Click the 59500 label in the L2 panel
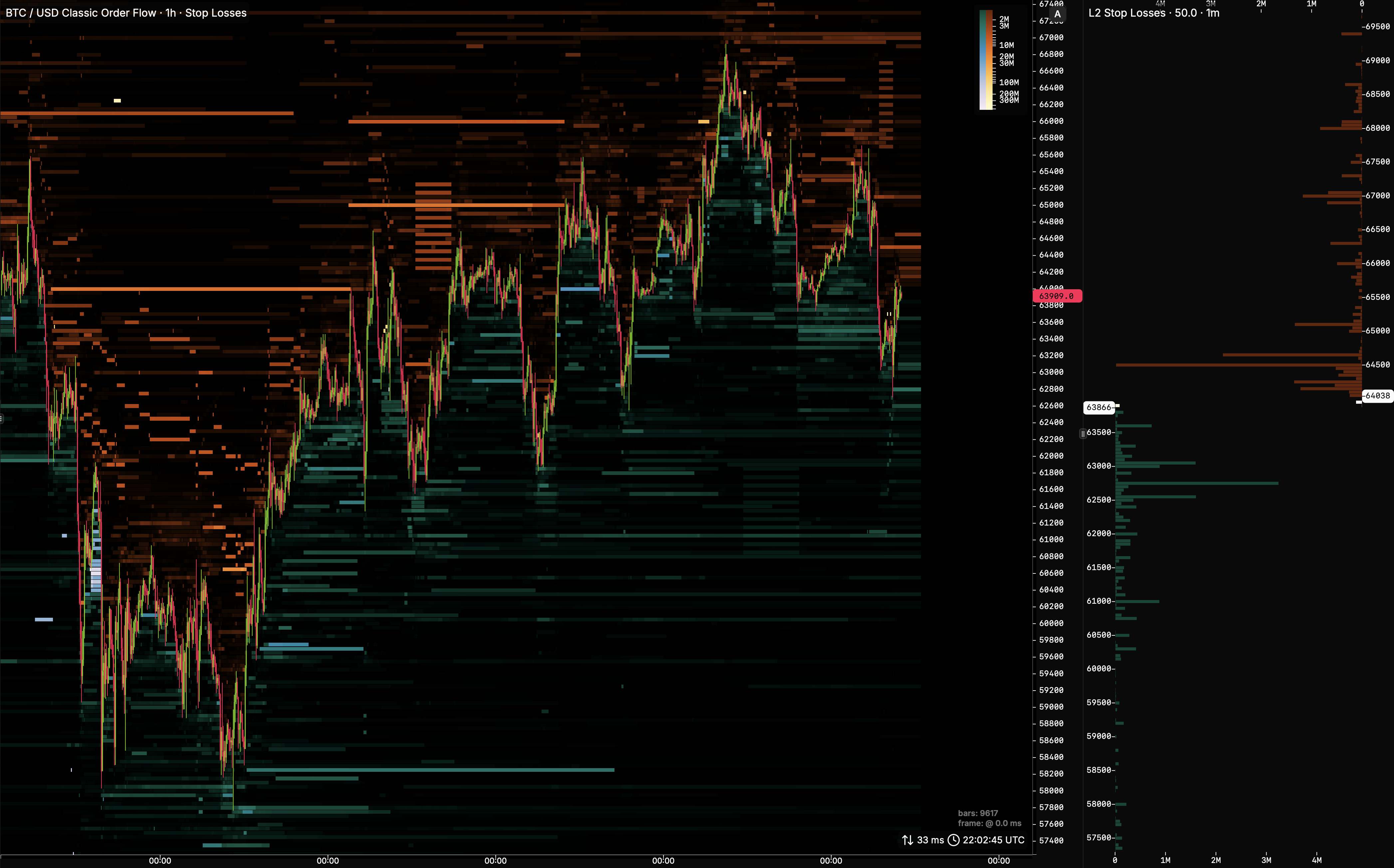 [x=1099, y=703]
